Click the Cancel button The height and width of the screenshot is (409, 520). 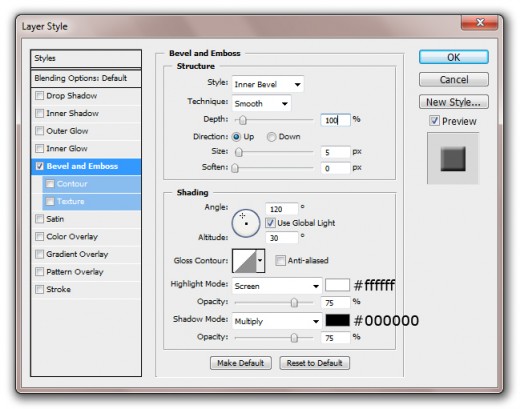point(454,80)
